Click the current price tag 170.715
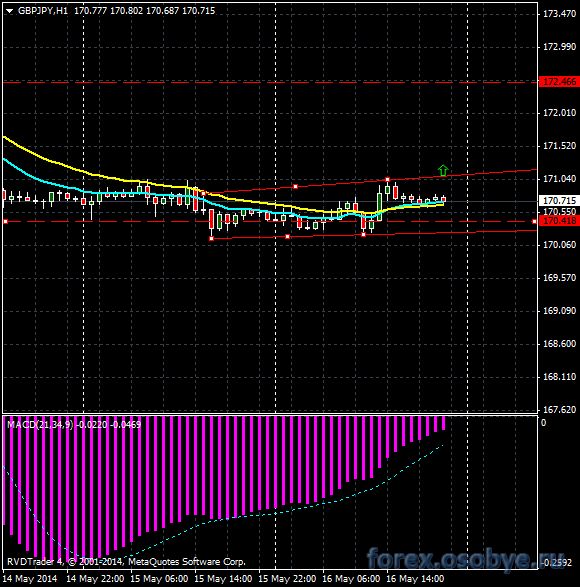 click(559, 201)
